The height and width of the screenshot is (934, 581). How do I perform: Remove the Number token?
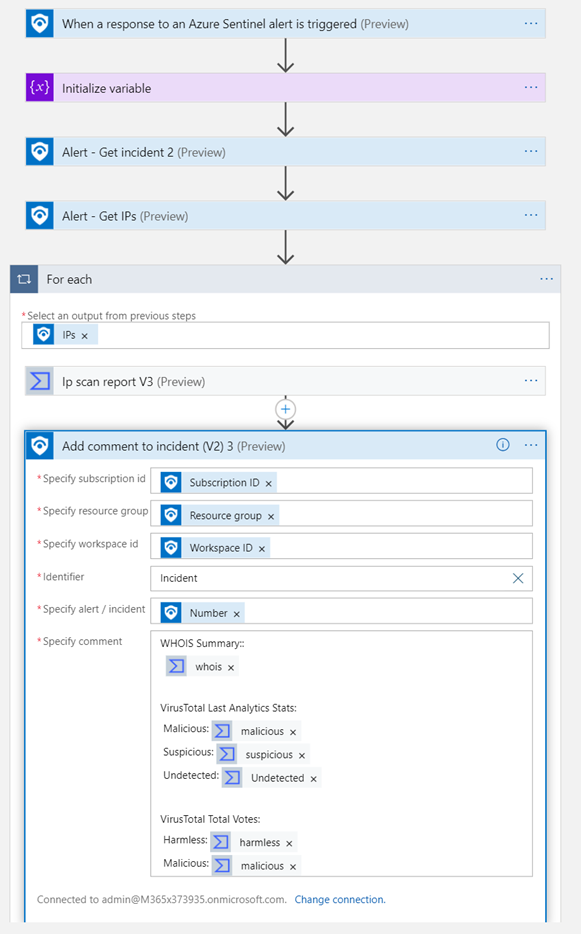click(237, 614)
